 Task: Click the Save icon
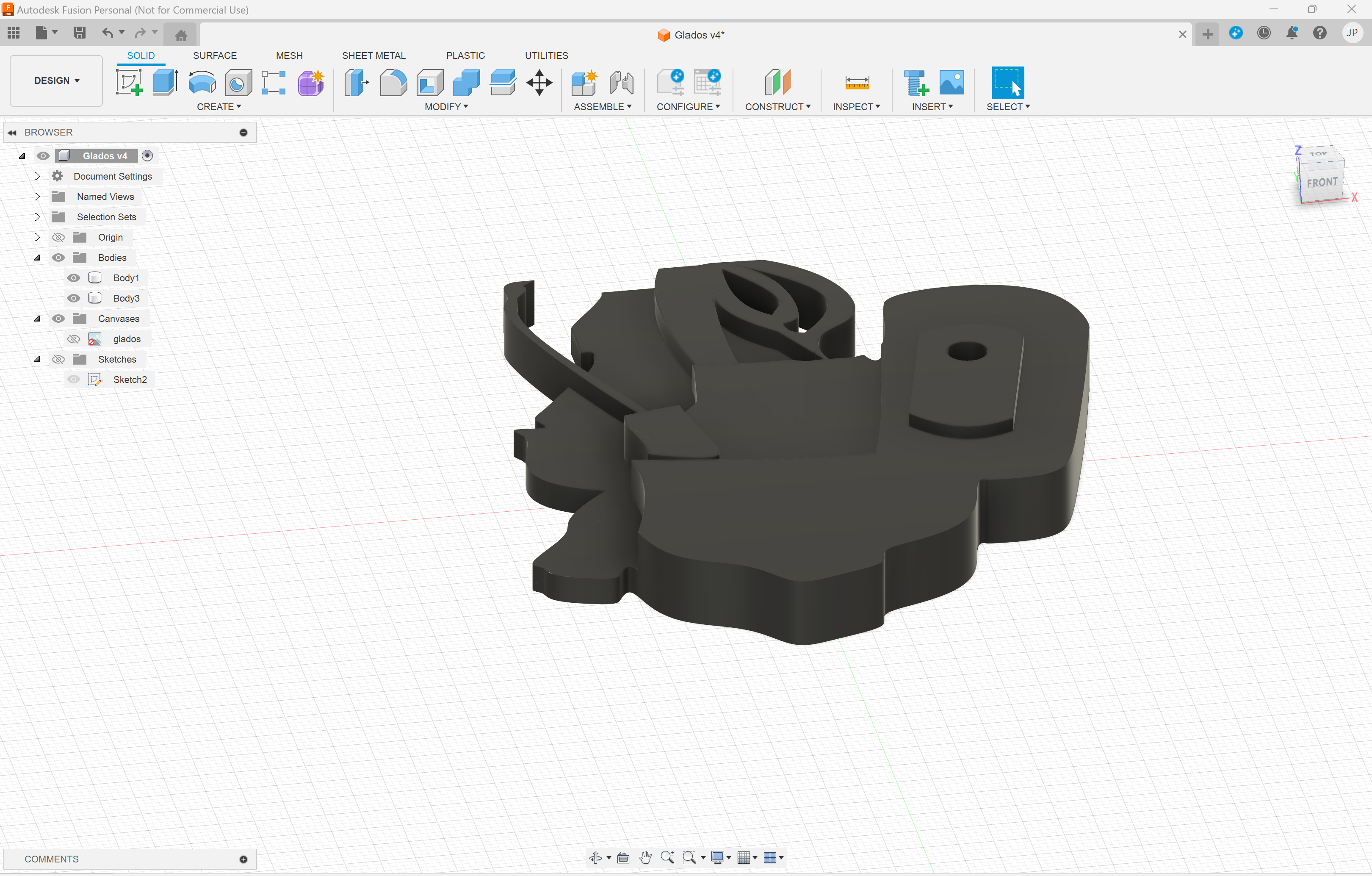pos(79,33)
